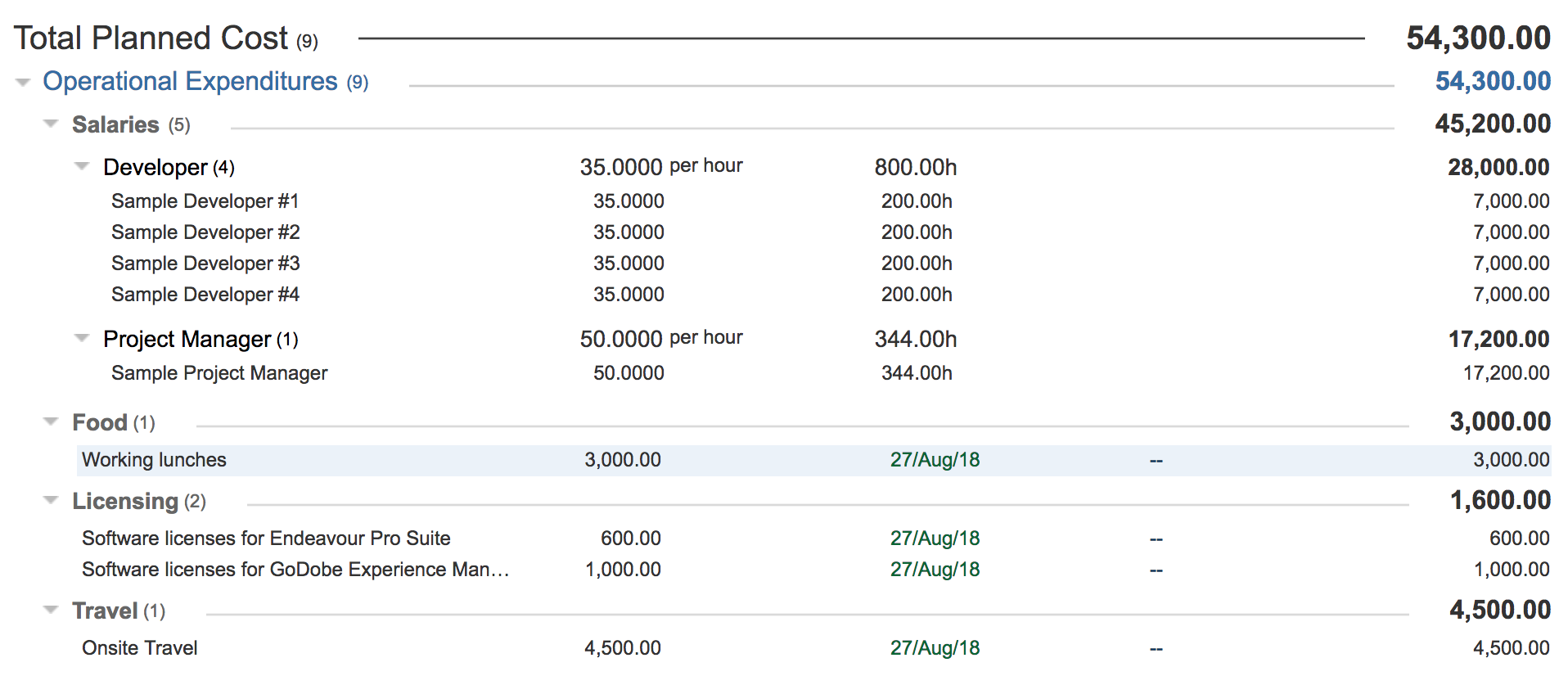Select Sample Developer #3 entry
The width and height of the screenshot is (1568, 676).
tap(205, 264)
